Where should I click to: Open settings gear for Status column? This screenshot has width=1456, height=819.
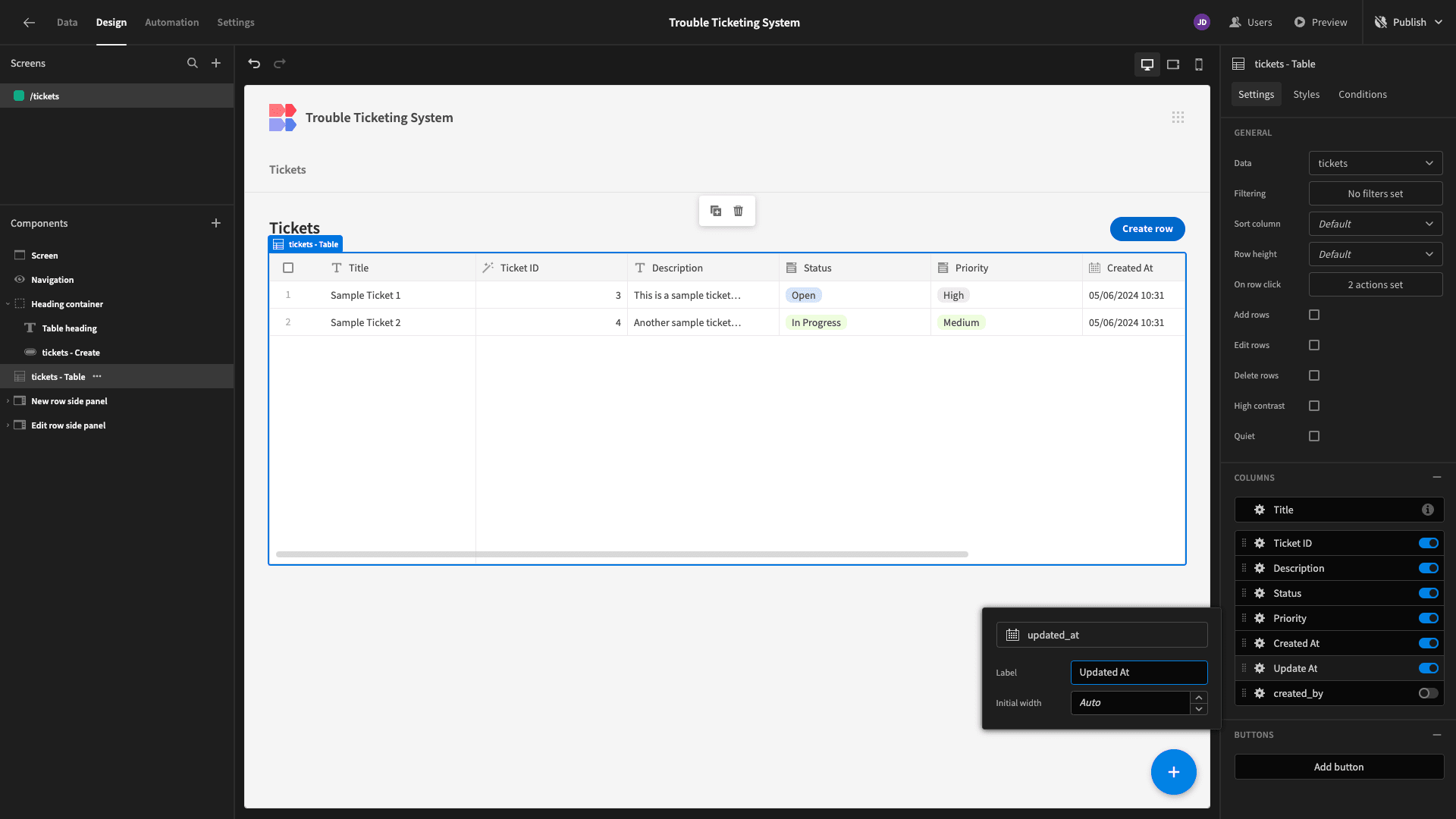coord(1260,593)
